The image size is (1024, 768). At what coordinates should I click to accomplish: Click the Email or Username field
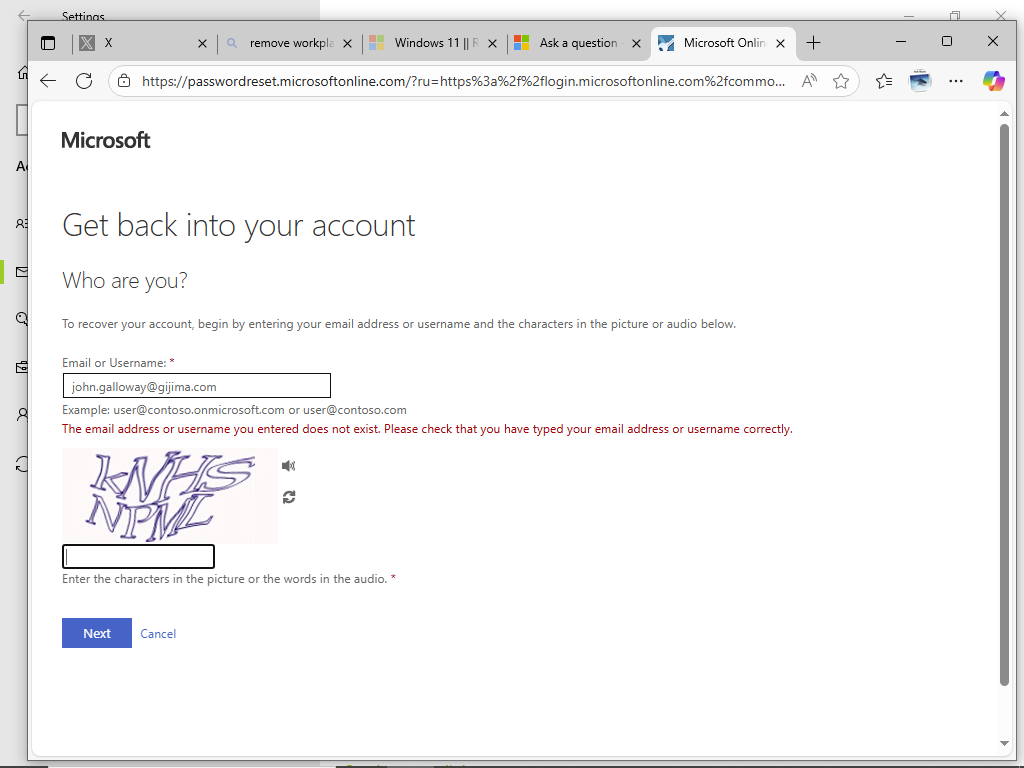(x=197, y=386)
